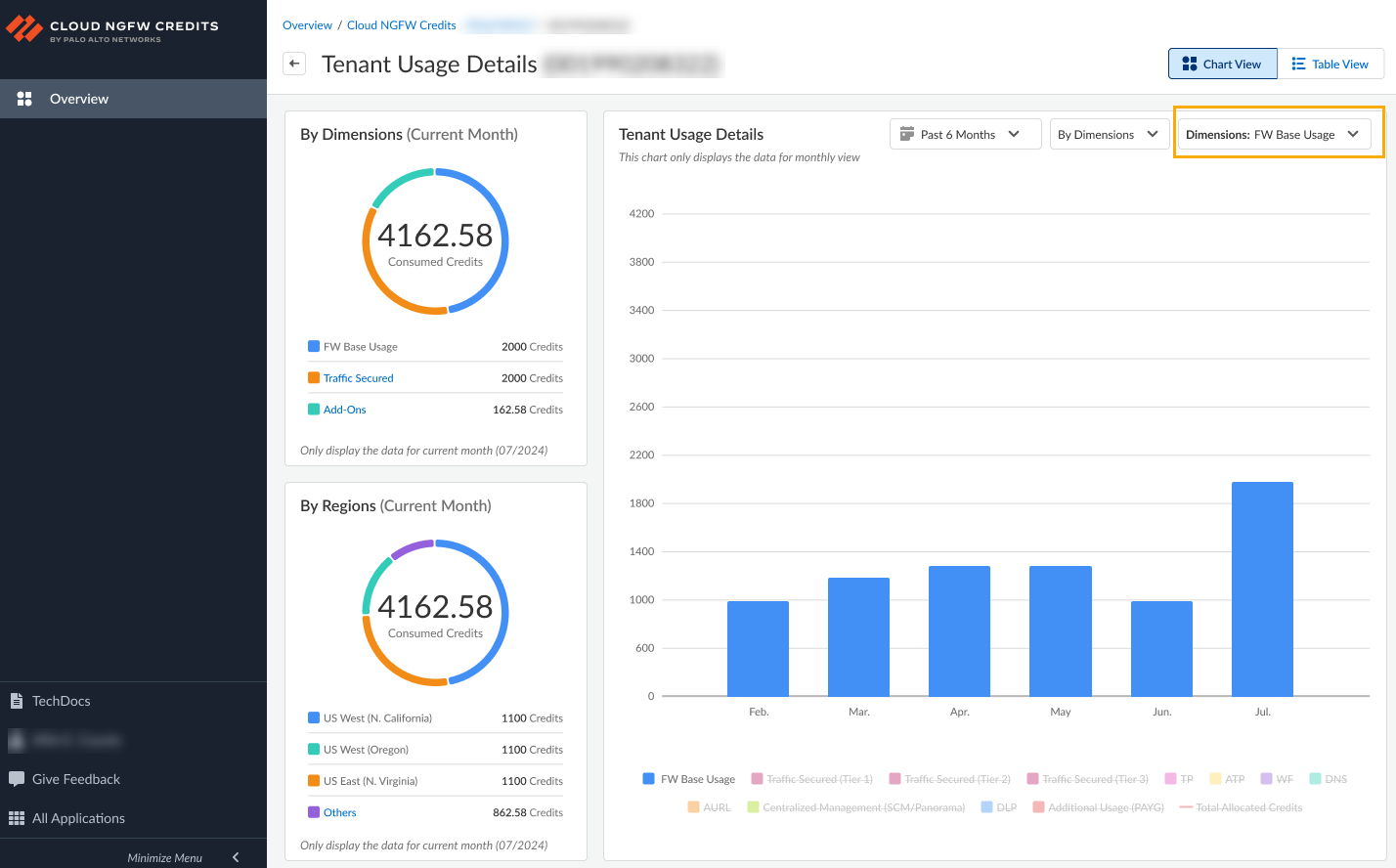The image size is (1396, 868).
Task: Open the Traffic Secured link in By Dimensions
Action: pos(358,378)
